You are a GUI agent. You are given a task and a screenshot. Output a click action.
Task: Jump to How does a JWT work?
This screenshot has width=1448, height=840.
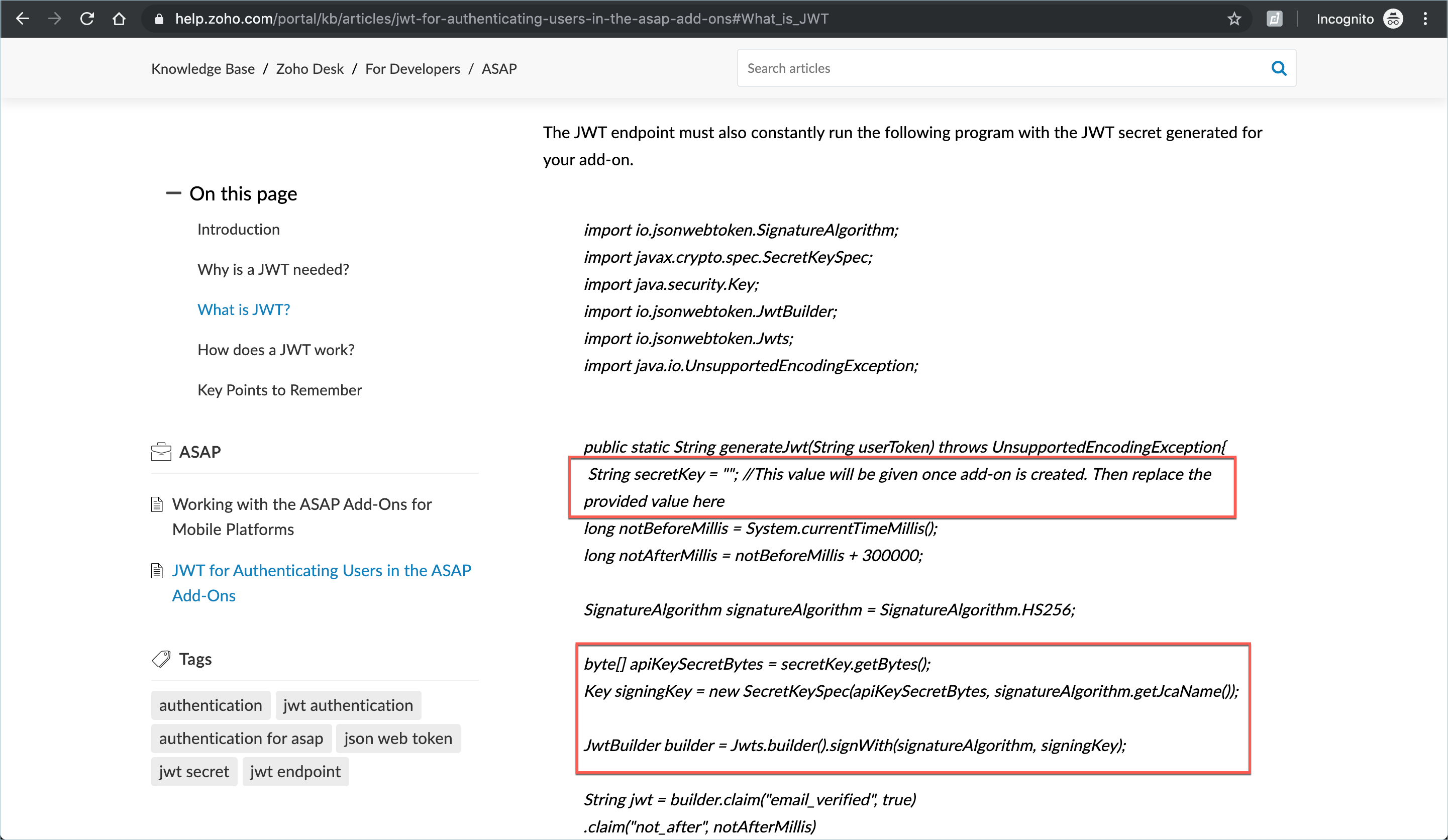point(276,350)
